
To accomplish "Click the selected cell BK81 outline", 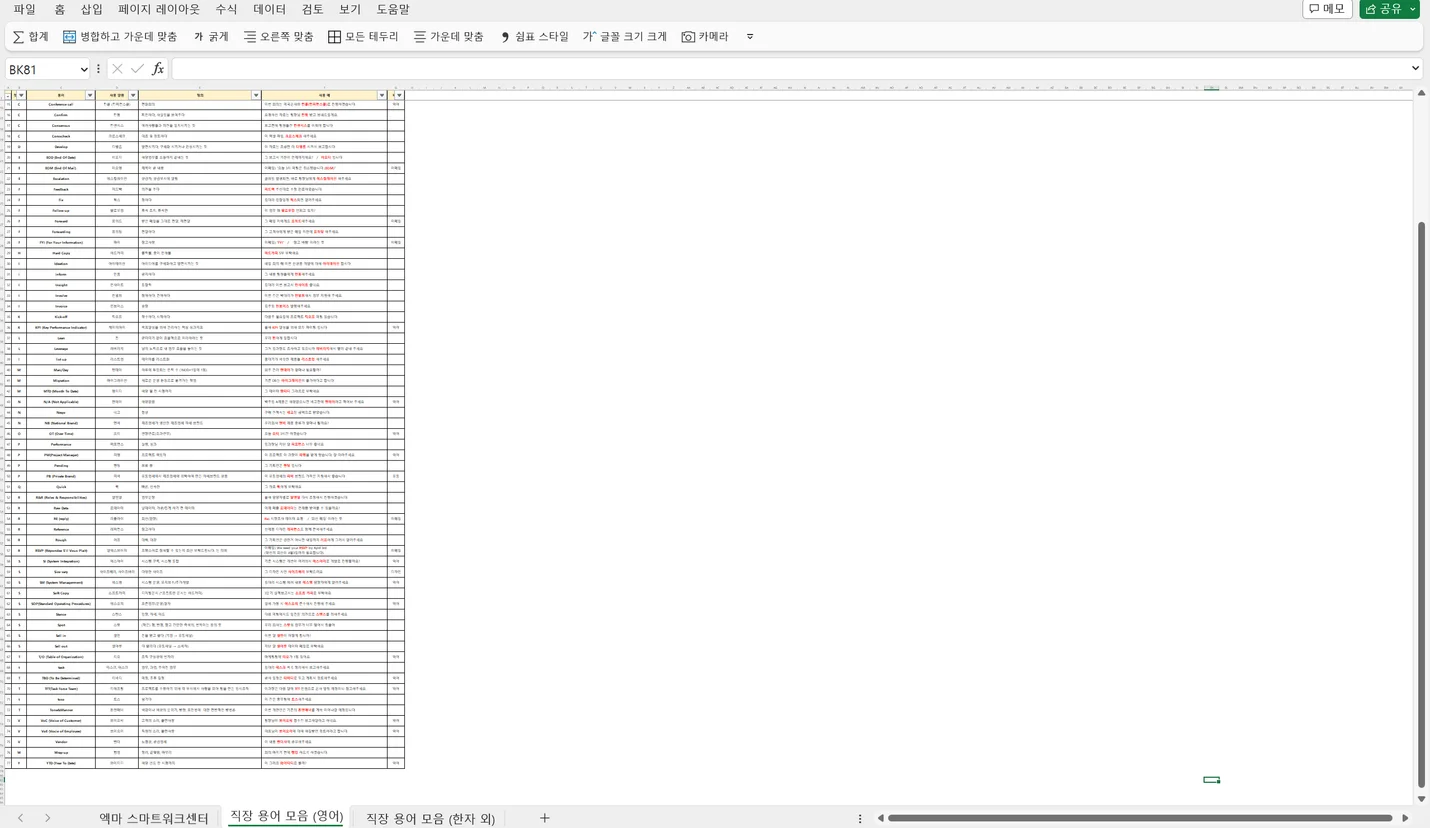I will (1211, 779).
